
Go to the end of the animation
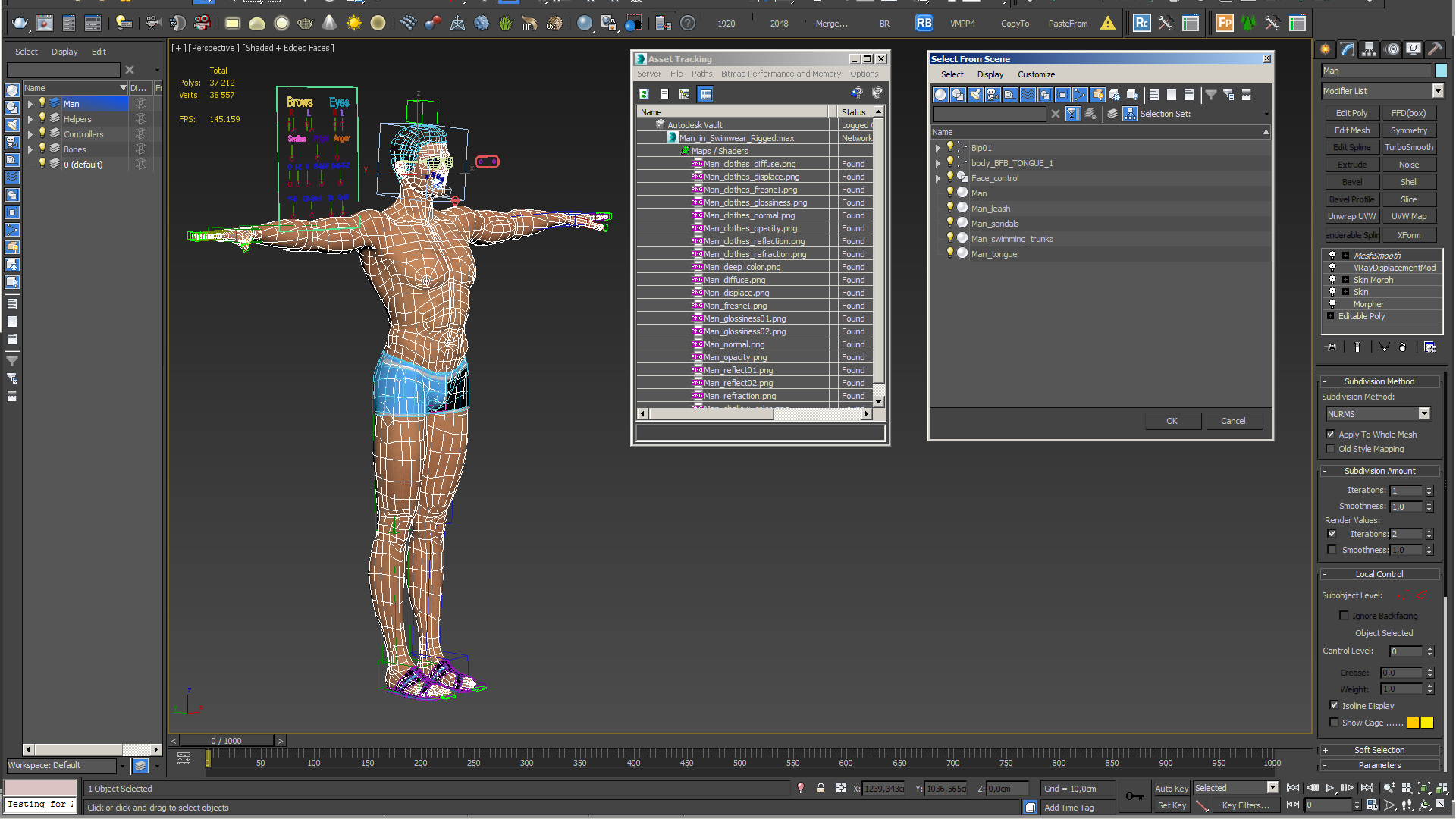[x=1367, y=789]
